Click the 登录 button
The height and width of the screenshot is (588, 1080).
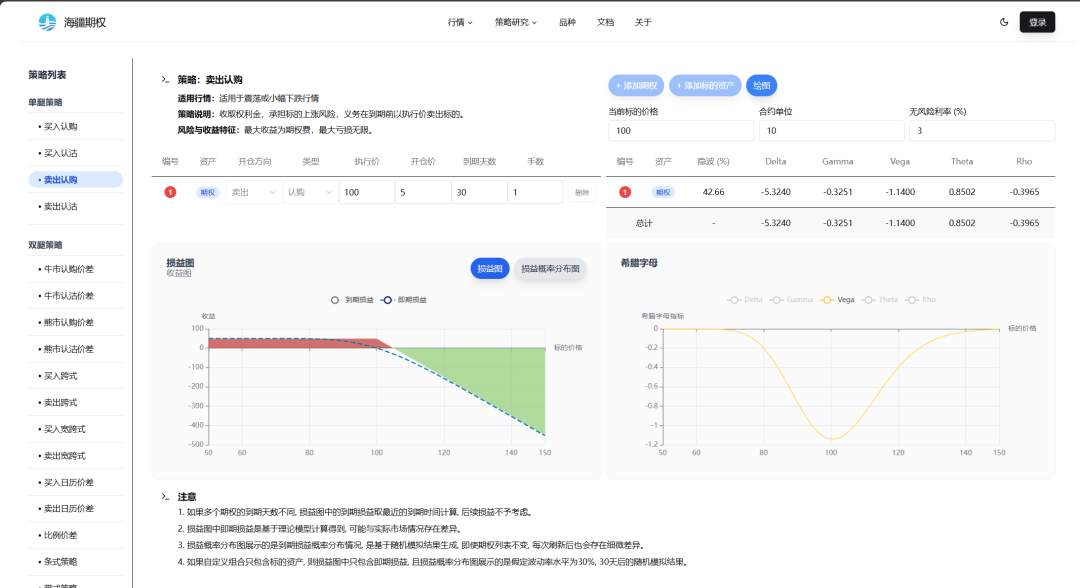tap(1037, 22)
